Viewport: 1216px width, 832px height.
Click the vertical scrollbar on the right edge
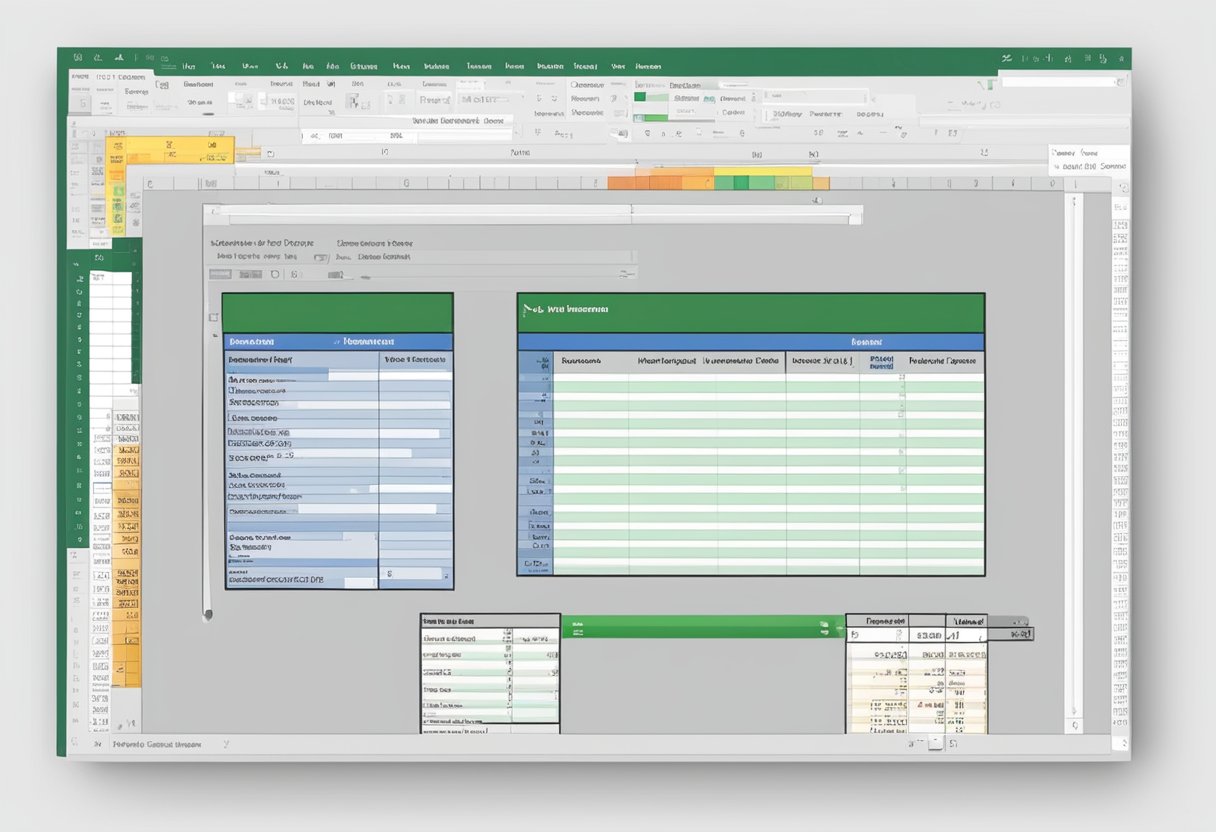pos(1077,450)
